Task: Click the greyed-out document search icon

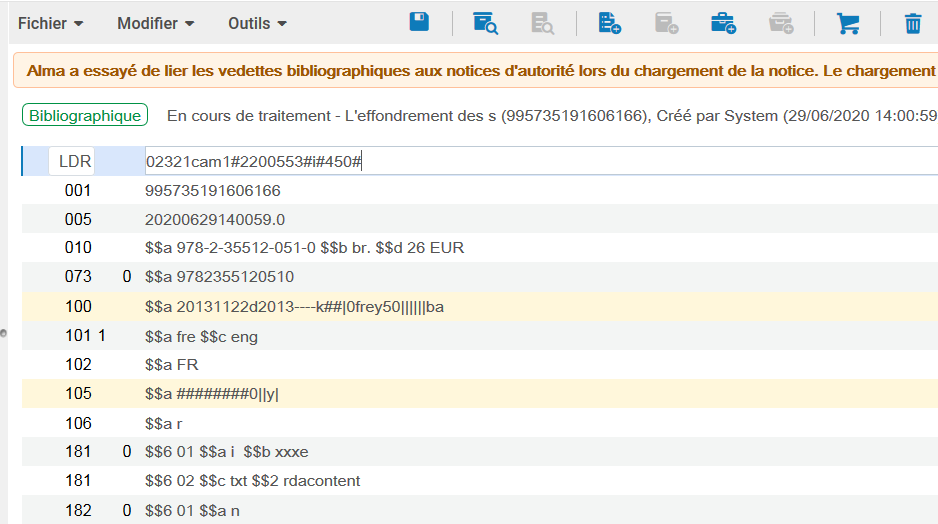Action: 542,23
